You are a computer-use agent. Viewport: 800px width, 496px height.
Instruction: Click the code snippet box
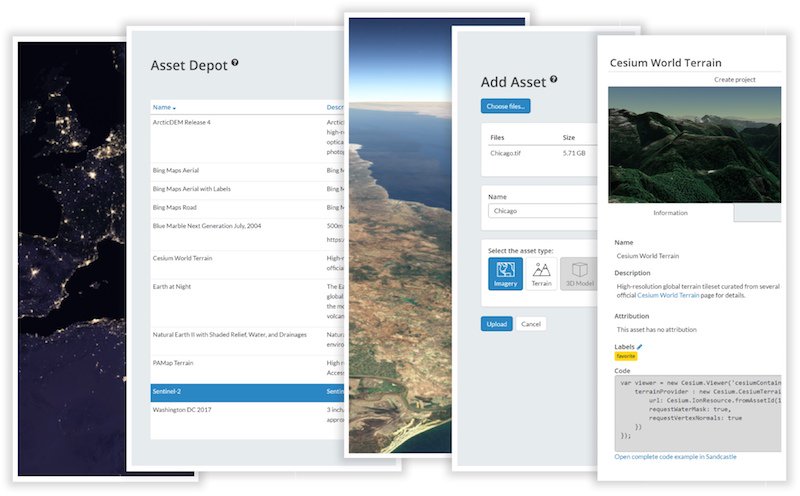coord(697,413)
